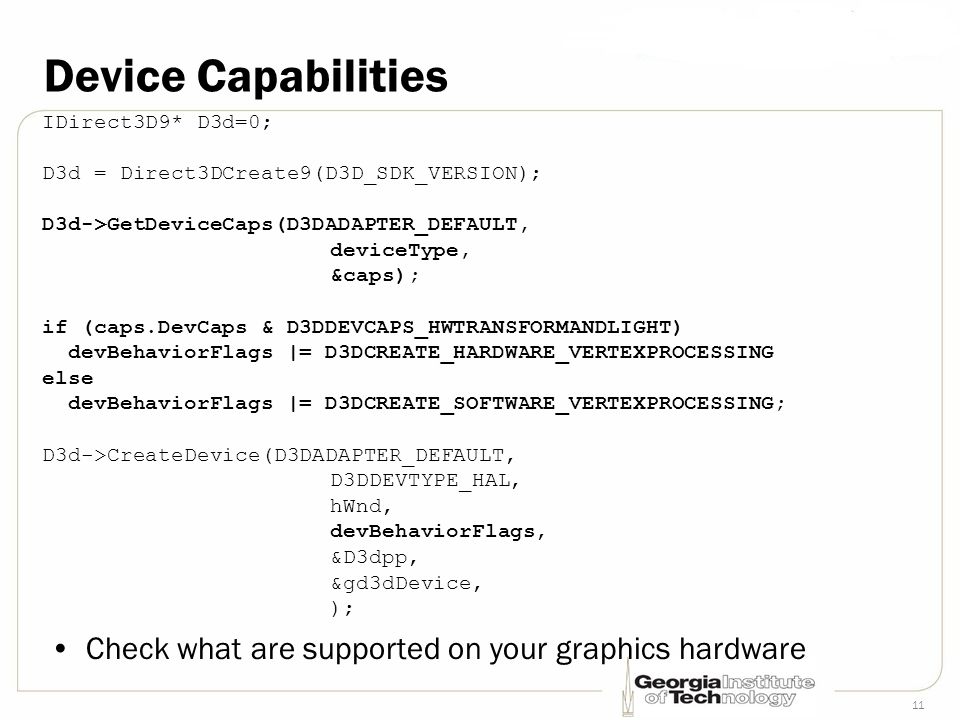Click the D3d->CreateDevice call line
The width and height of the screenshot is (960, 720).
pyautogui.click(x=279, y=456)
